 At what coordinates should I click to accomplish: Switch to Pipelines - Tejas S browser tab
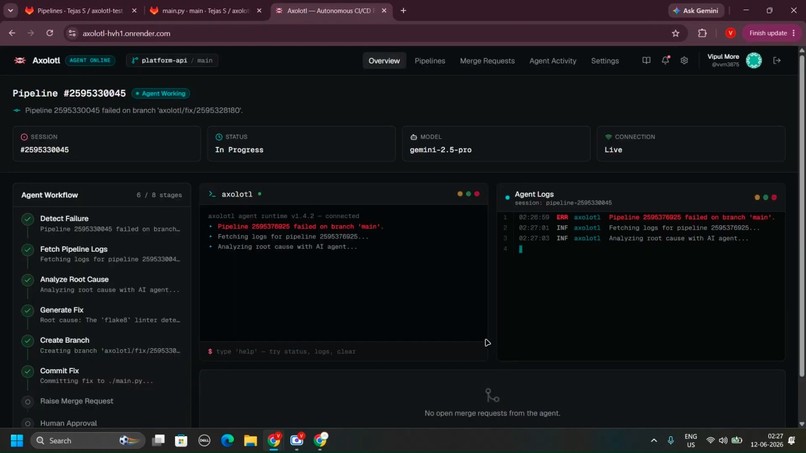pos(81,11)
